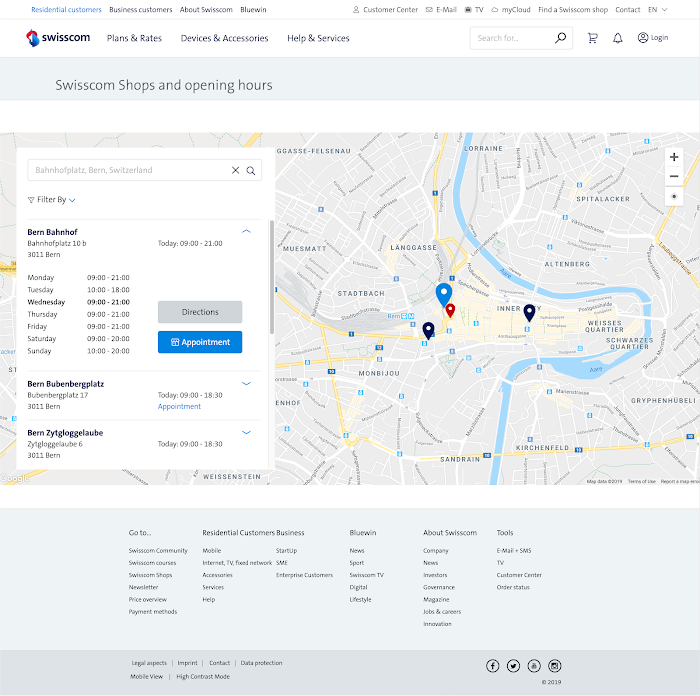Click the shop finder search magnifier

(x=251, y=171)
